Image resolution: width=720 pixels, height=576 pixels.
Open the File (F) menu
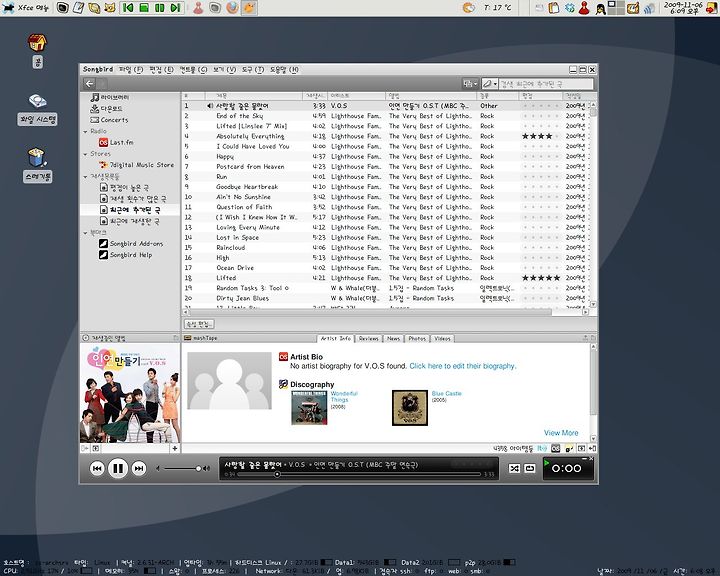tap(131, 69)
